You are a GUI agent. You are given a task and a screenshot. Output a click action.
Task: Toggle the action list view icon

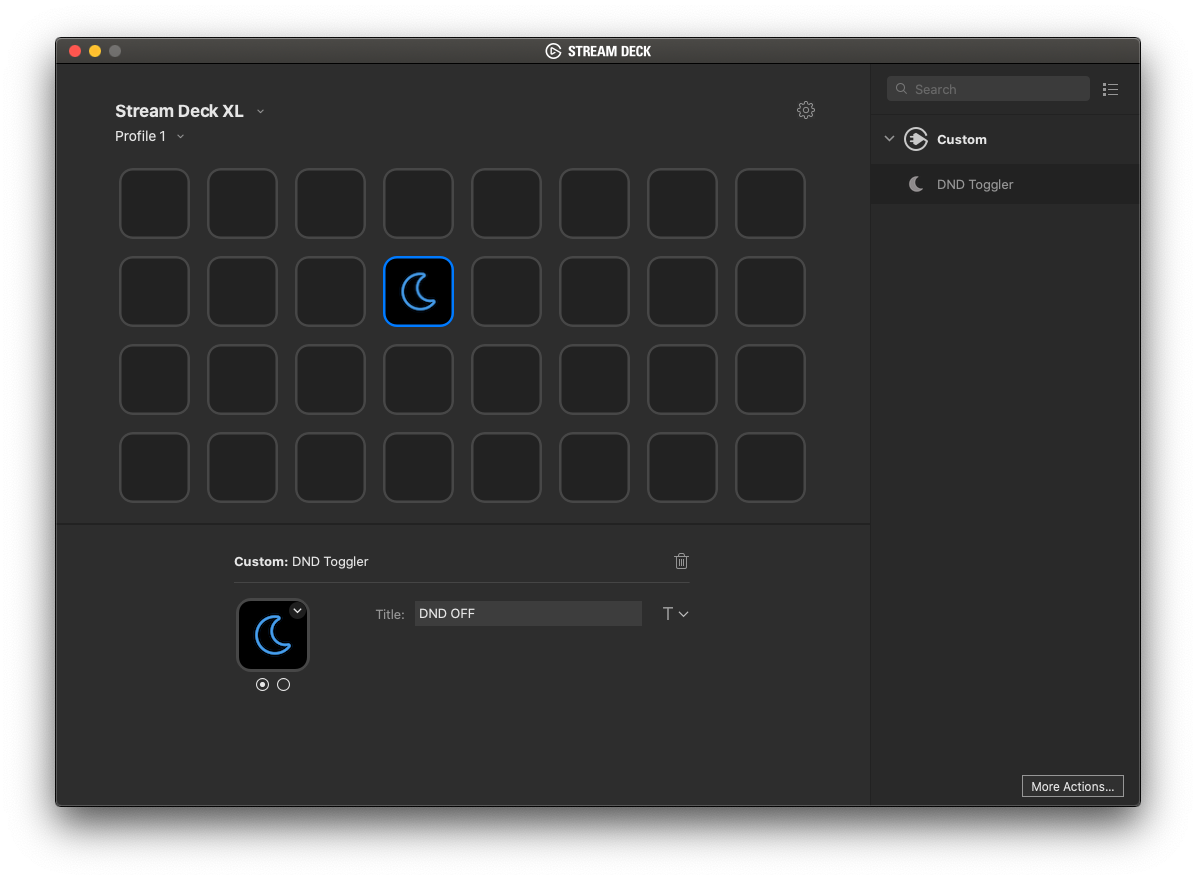(1111, 89)
